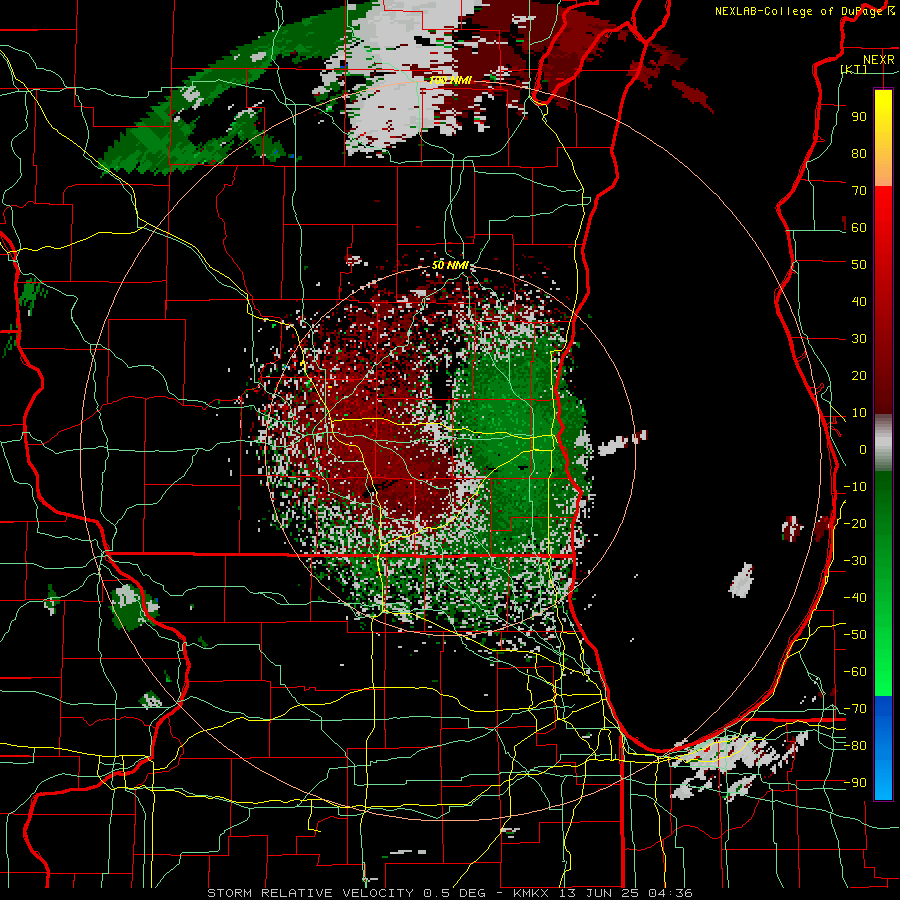Click the 0 label on velocity scale
The width and height of the screenshot is (900, 900).
coord(863,449)
